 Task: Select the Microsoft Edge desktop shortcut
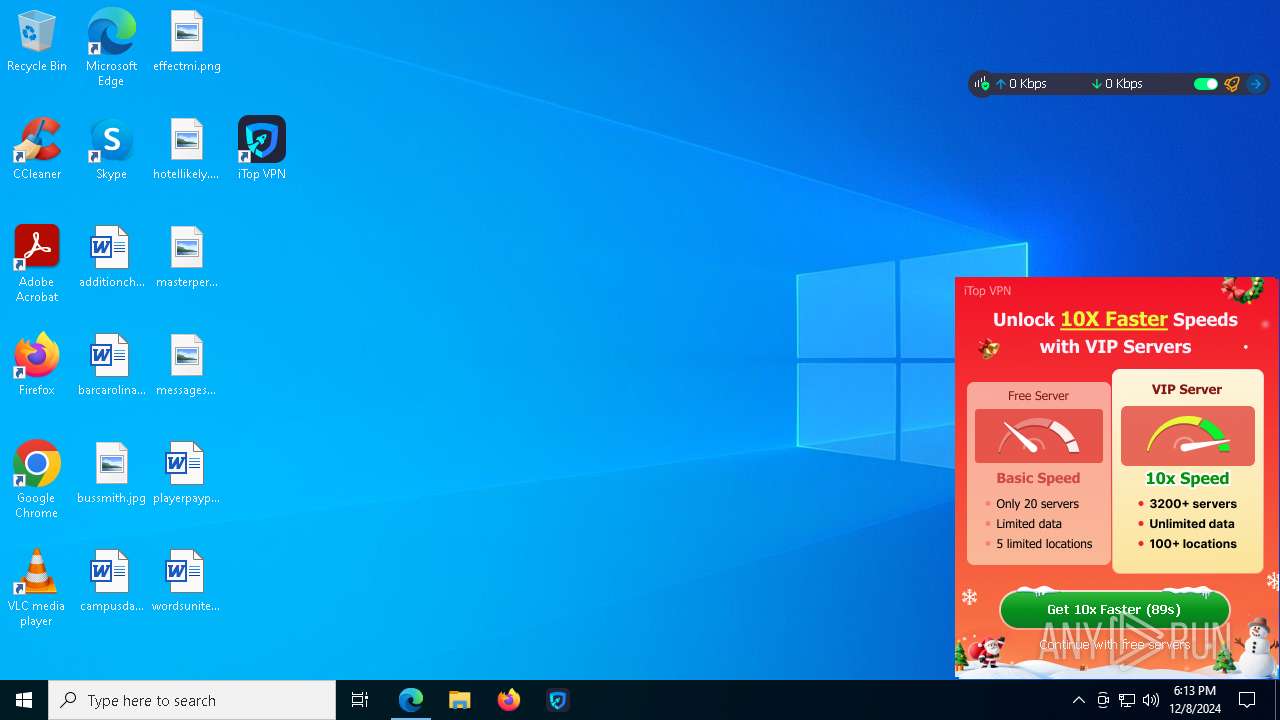click(x=111, y=47)
